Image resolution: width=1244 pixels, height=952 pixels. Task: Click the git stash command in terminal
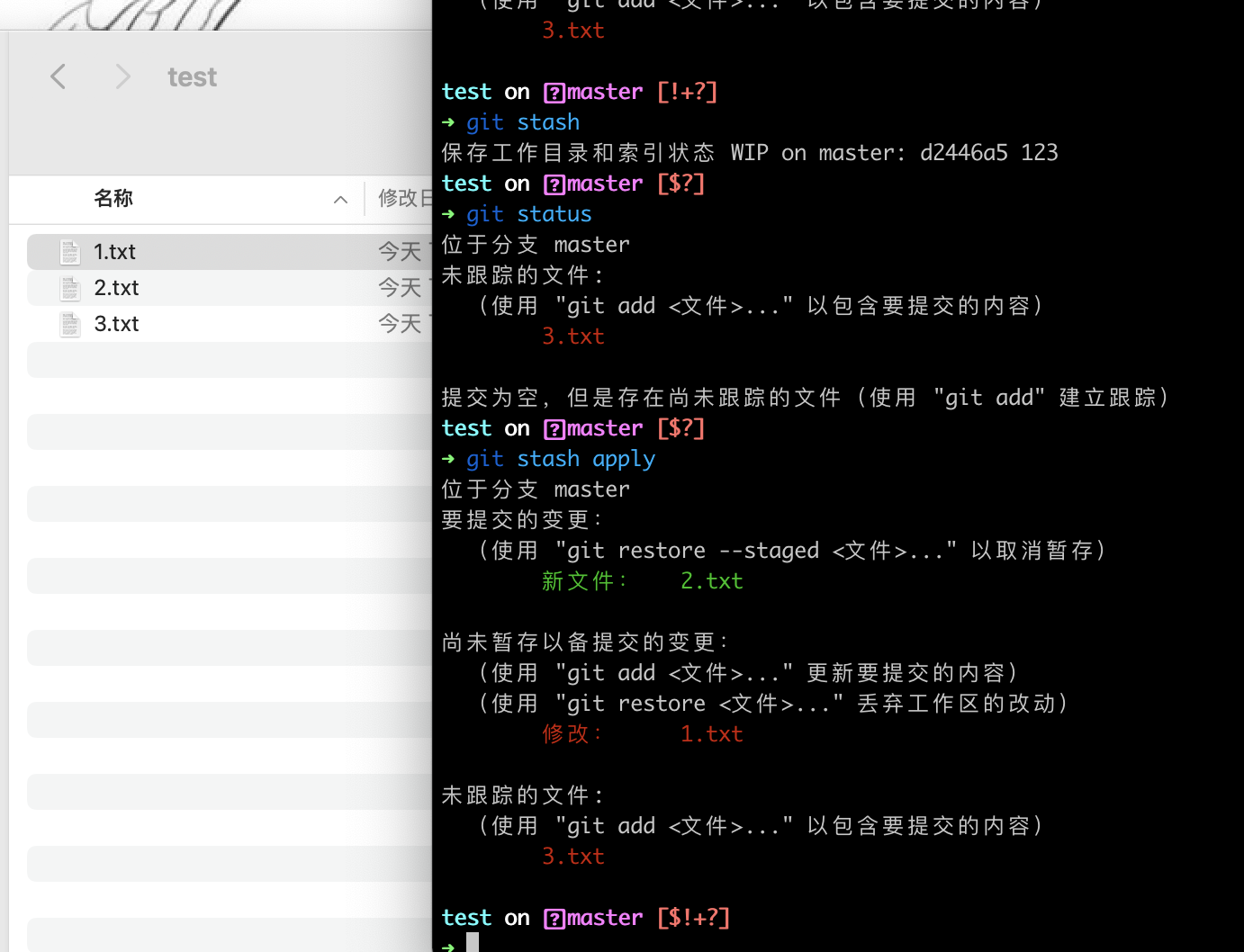click(x=523, y=122)
